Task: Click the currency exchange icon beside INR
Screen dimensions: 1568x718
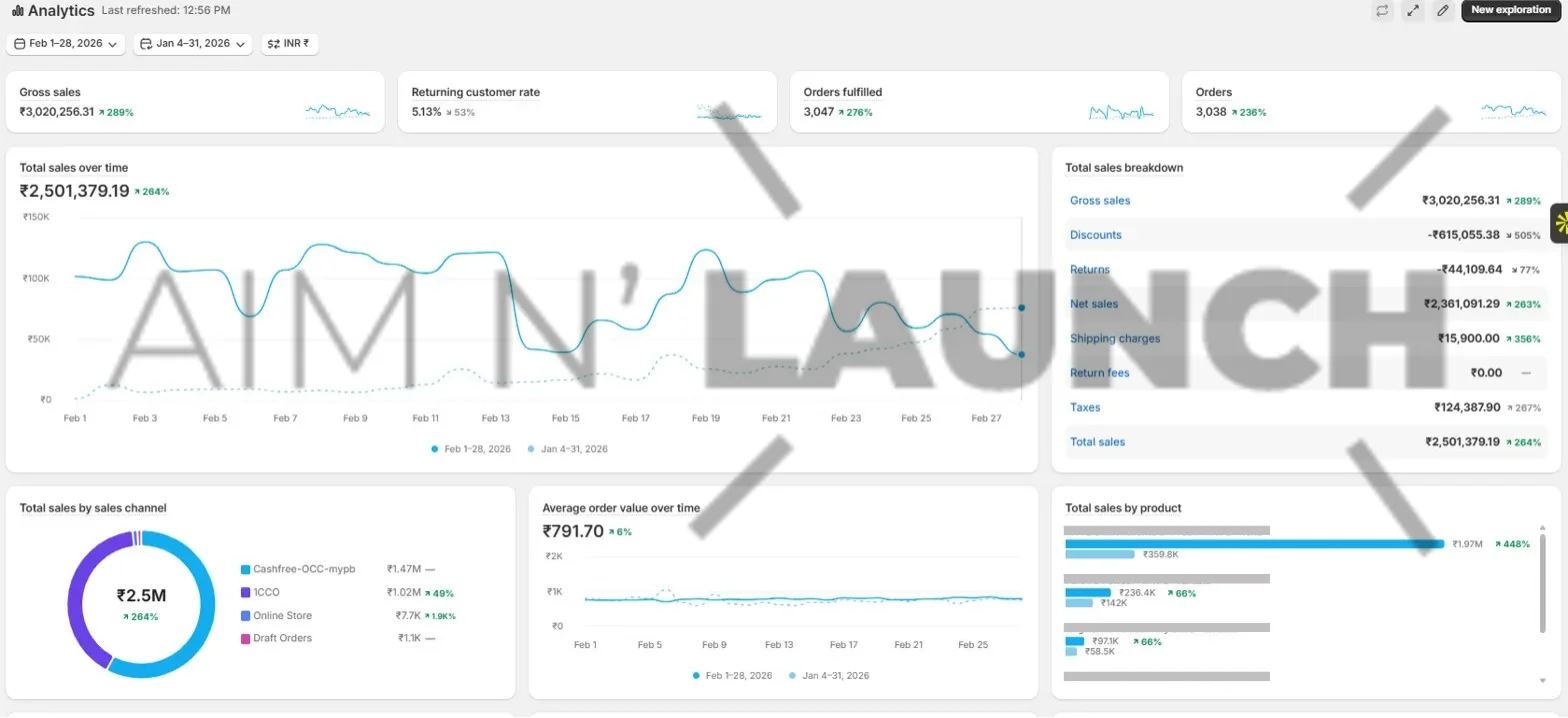Action: pos(274,44)
